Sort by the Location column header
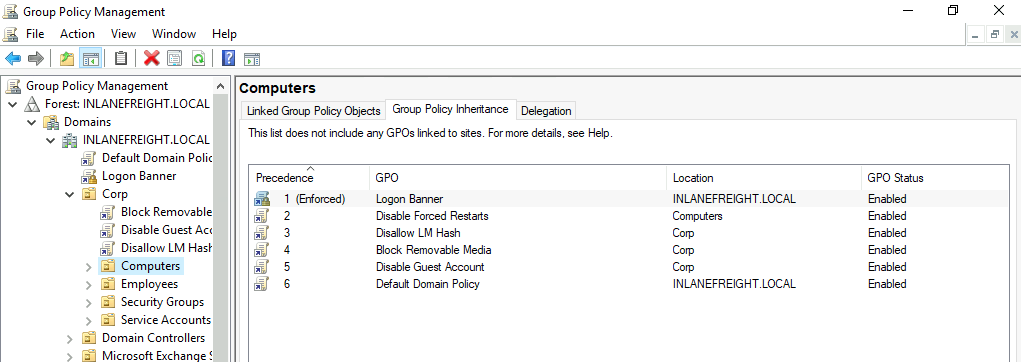 coord(764,178)
